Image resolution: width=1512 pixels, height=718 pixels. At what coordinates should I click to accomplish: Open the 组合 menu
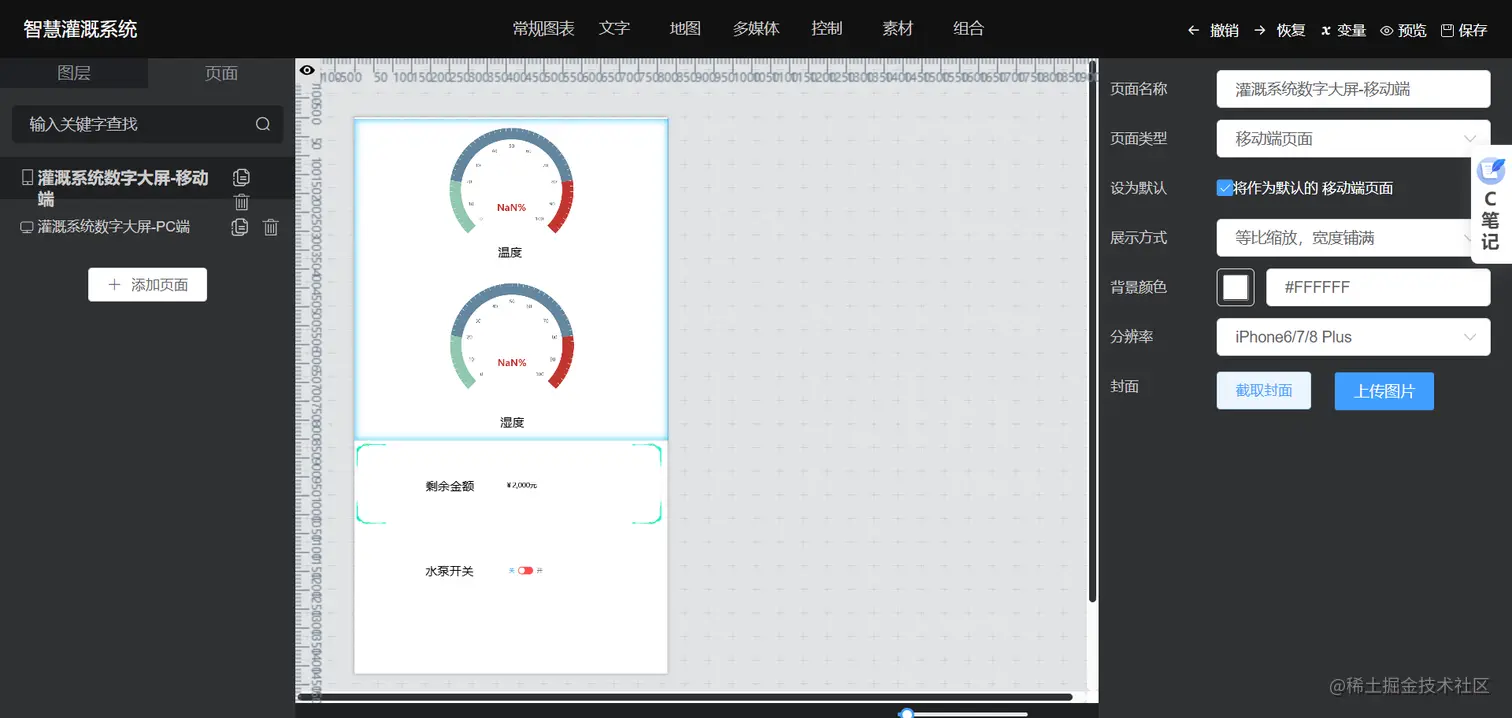tap(969, 28)
